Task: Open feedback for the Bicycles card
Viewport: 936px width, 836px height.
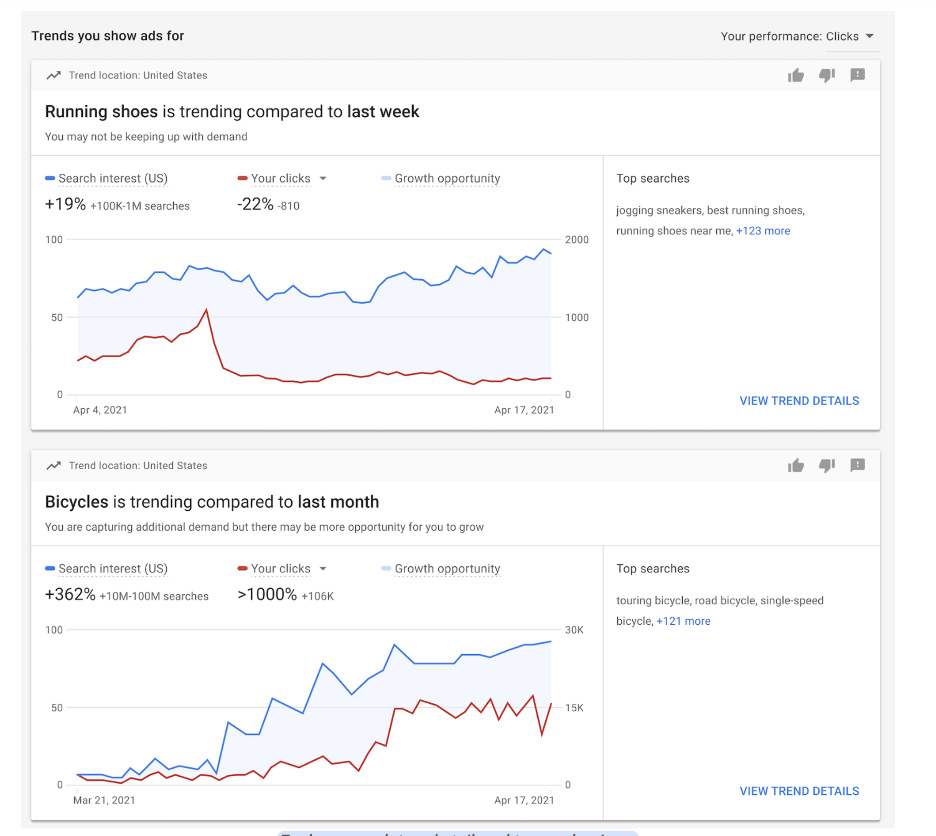Action: click(x=857, y=465)
